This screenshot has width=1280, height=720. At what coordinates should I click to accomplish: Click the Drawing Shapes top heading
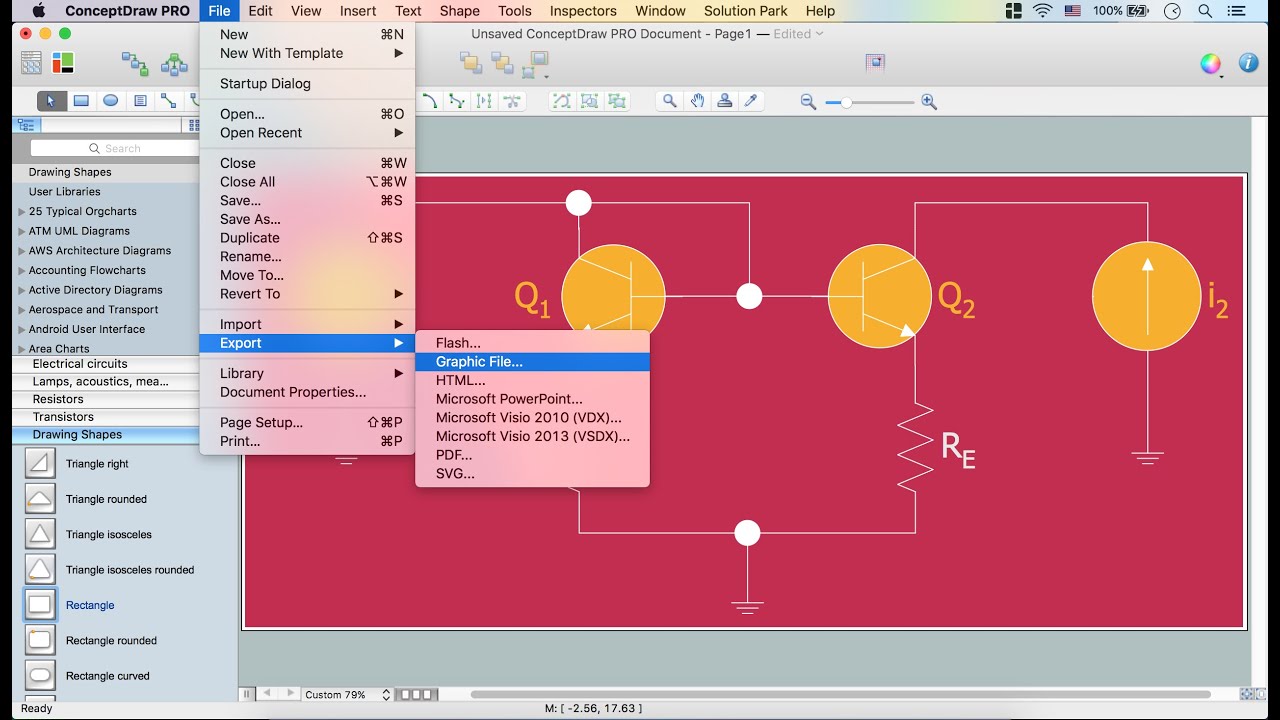70,172
